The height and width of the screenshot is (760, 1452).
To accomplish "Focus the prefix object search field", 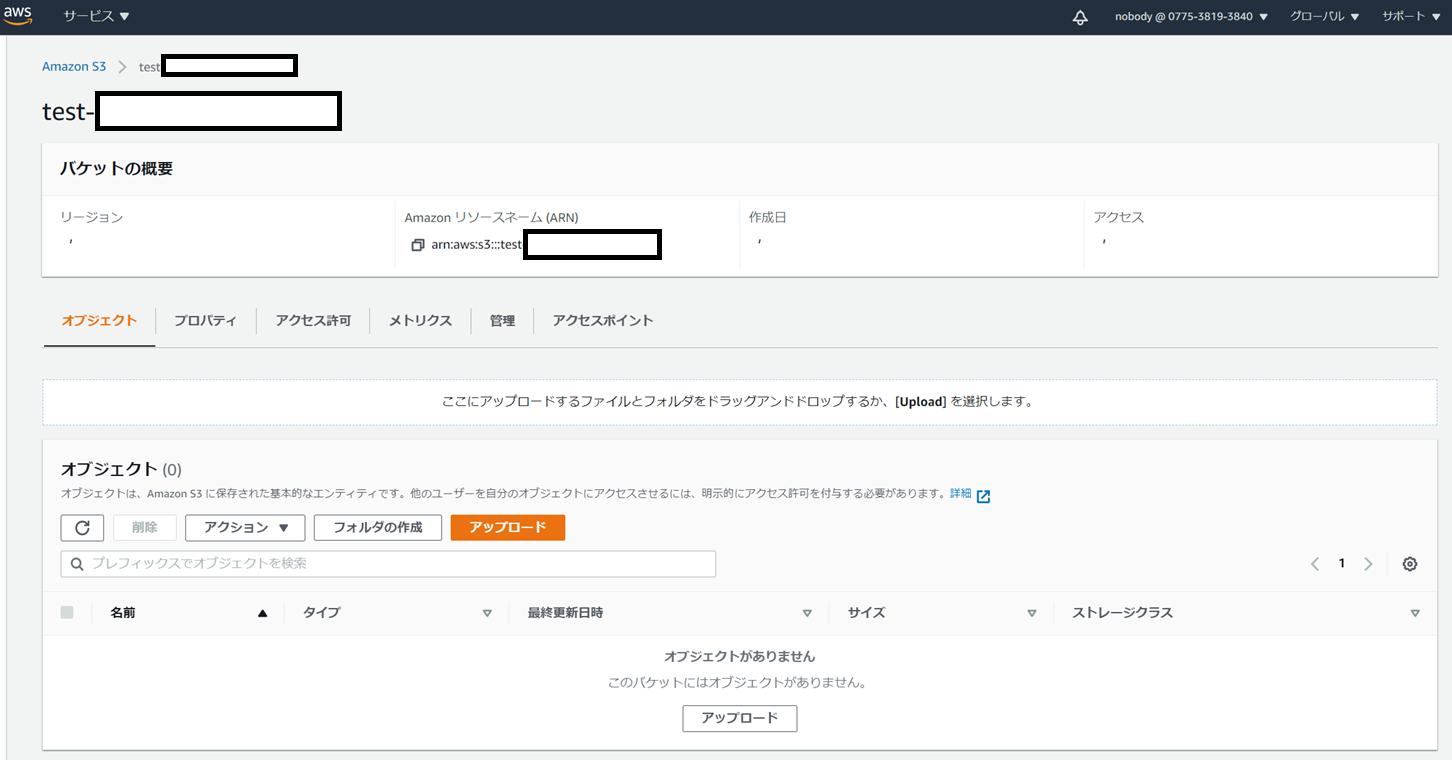I will point(388,564).
